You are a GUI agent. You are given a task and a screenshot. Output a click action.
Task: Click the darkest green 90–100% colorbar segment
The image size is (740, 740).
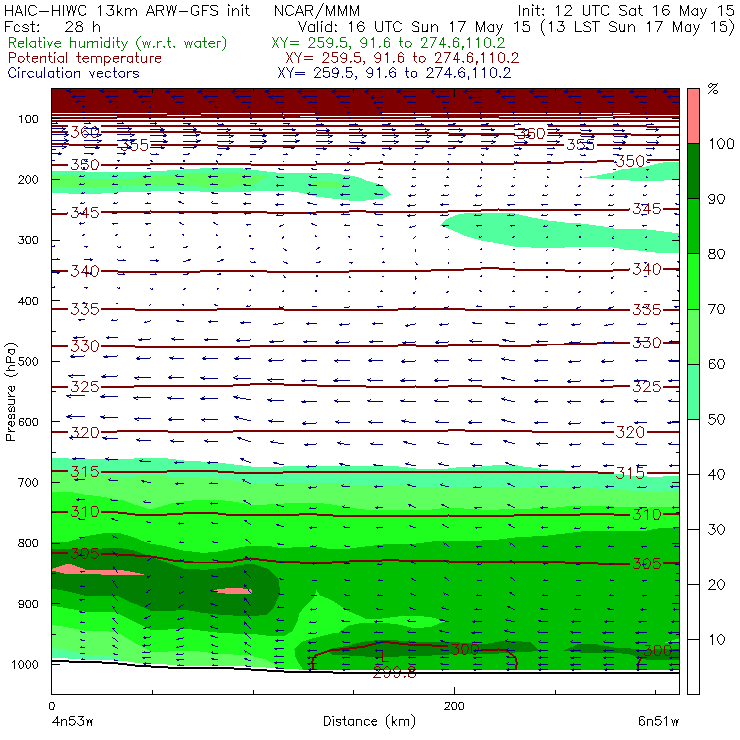pyautogui.click(x=693, y=171)
